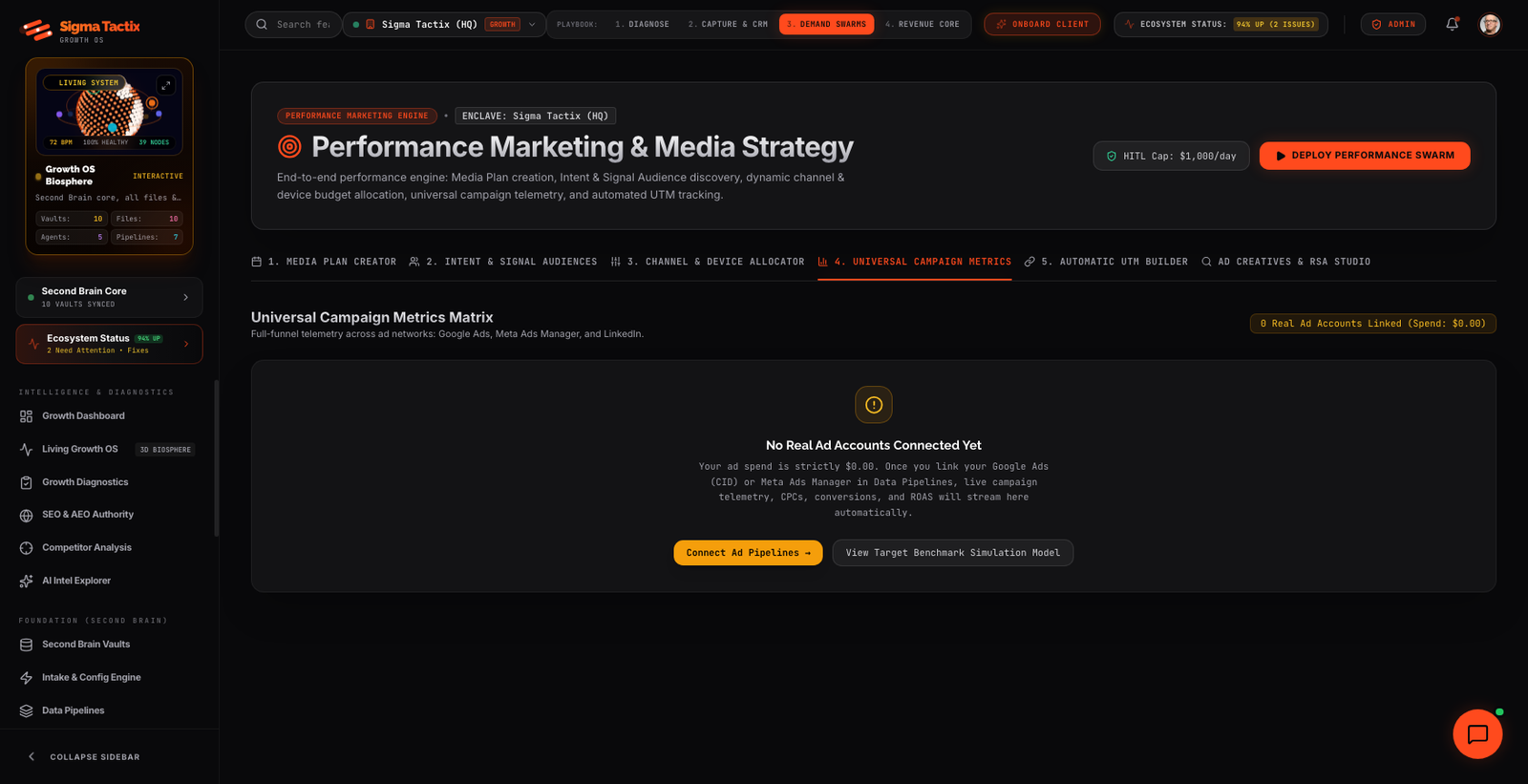This screenshot has height=784, width=1528.
Task: Open the floating chat bubble
Action: 1477,734
